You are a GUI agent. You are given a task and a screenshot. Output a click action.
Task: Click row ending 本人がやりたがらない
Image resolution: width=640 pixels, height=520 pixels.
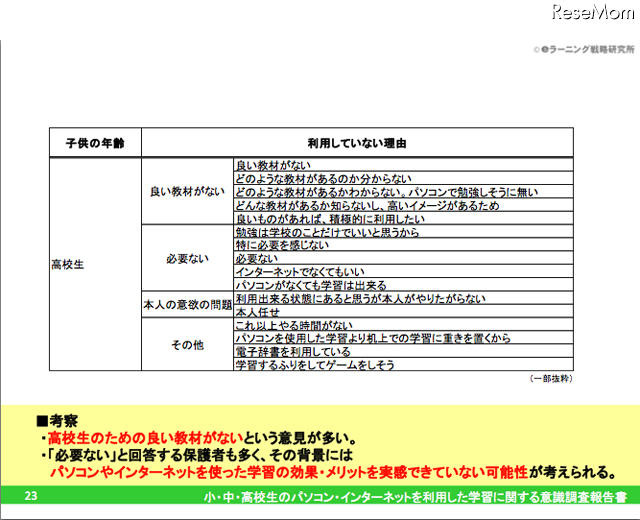point(403,298)
